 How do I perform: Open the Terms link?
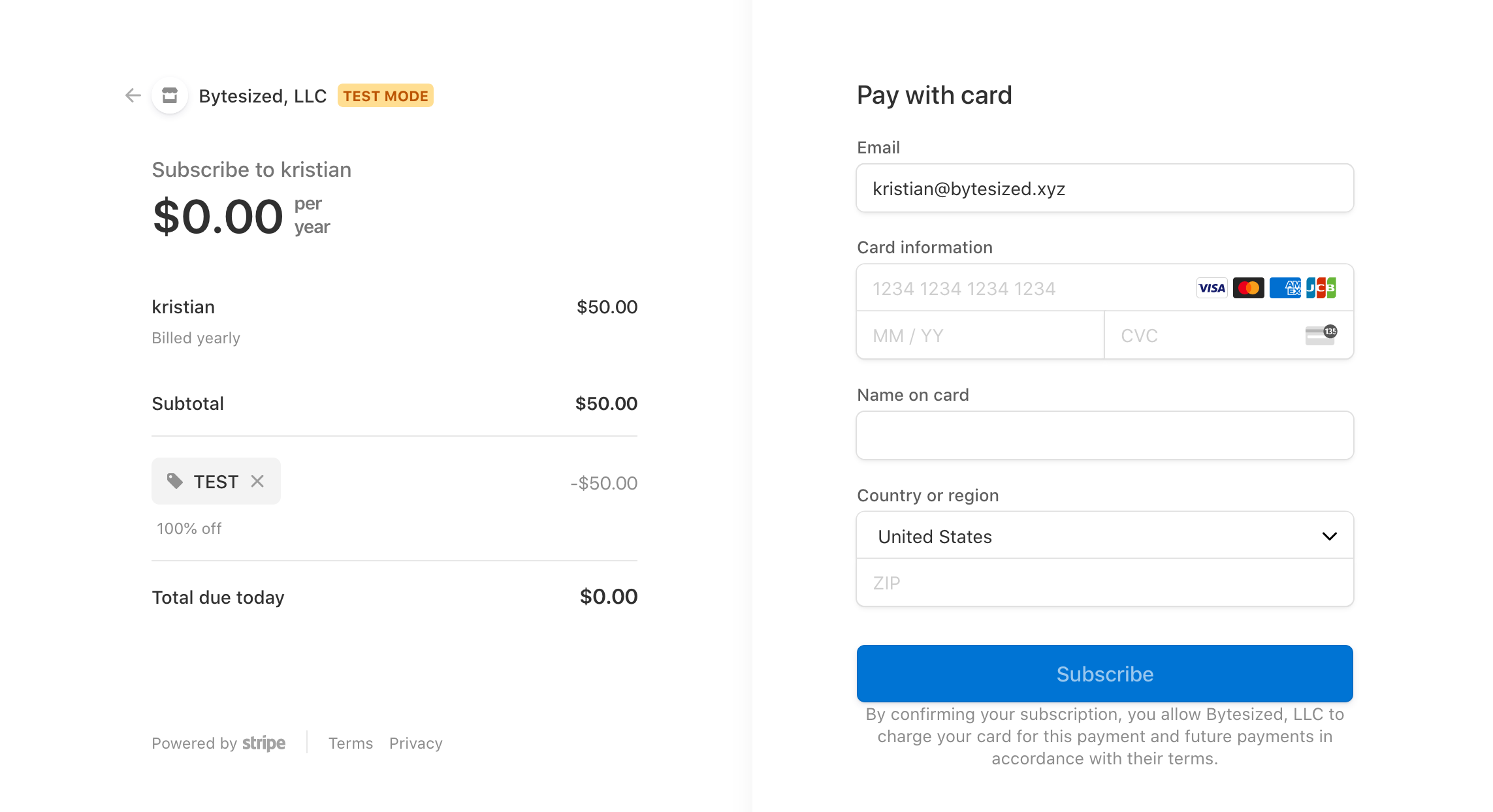pyautogui.click(x=351, y=743)
